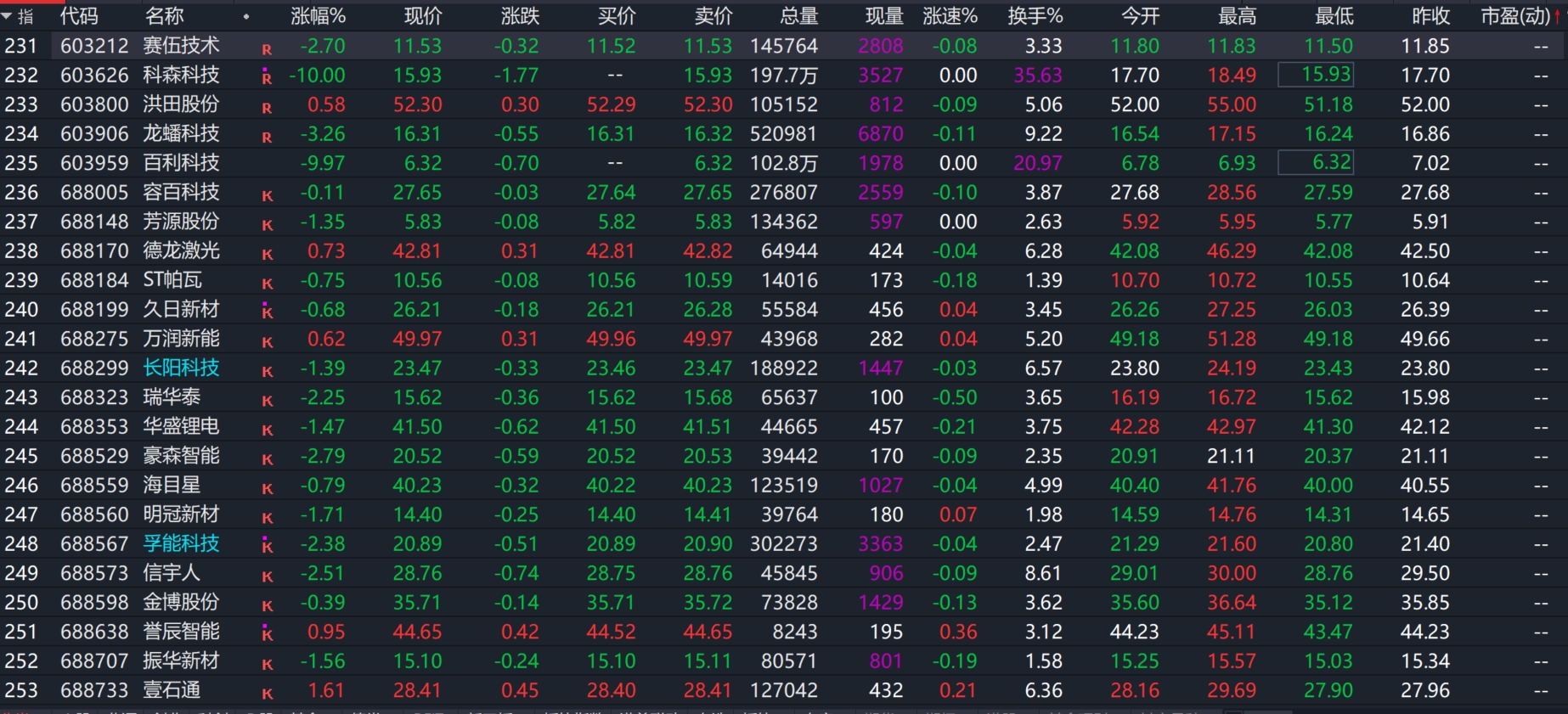Click the R marker icon for 赛伍技术
The height and width of the screenshot is (714, 1568).
(267, 49)
